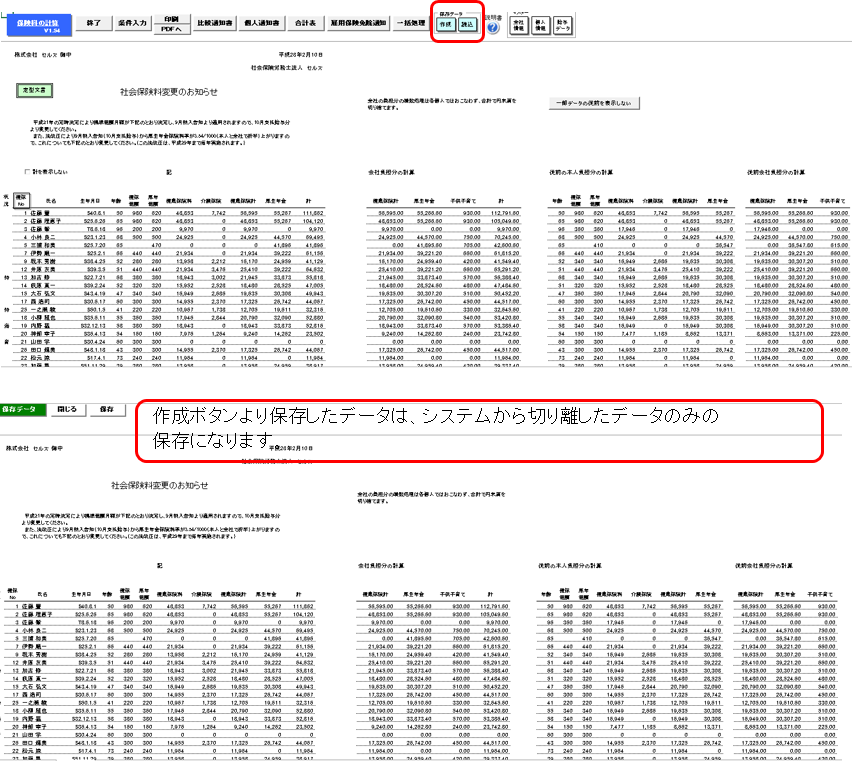Viewport: 859px width, 761px height.
Task: Click the 一括処理 button
Action: [411, 23]
